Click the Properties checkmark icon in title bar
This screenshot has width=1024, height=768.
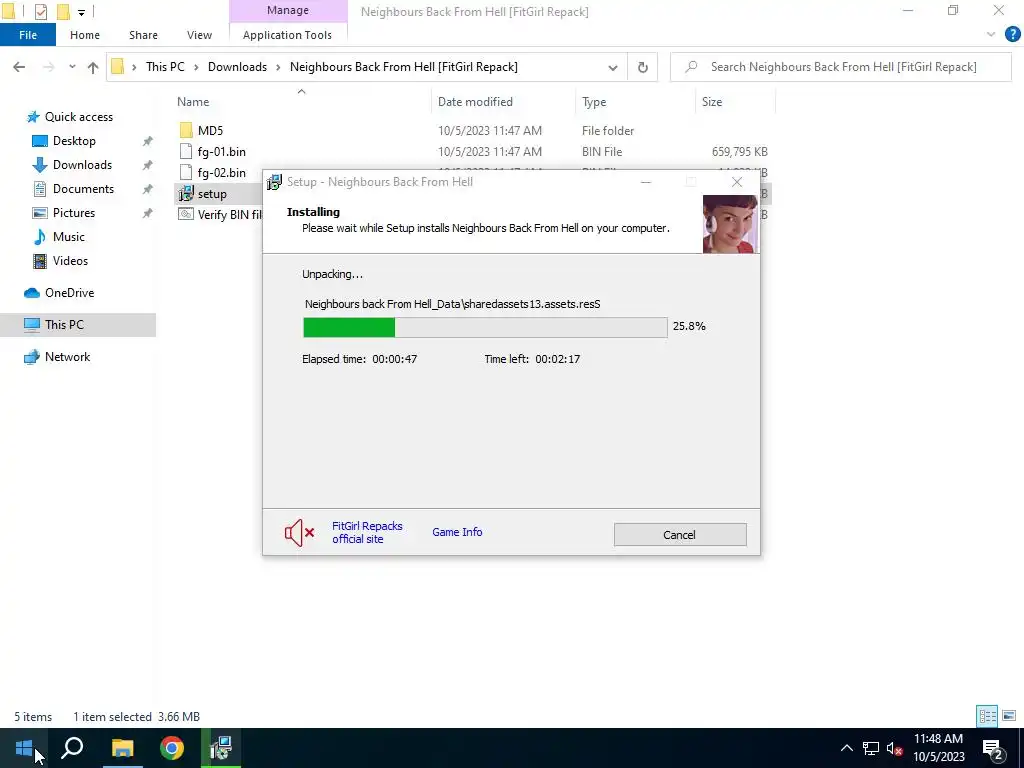coord(40,11)
